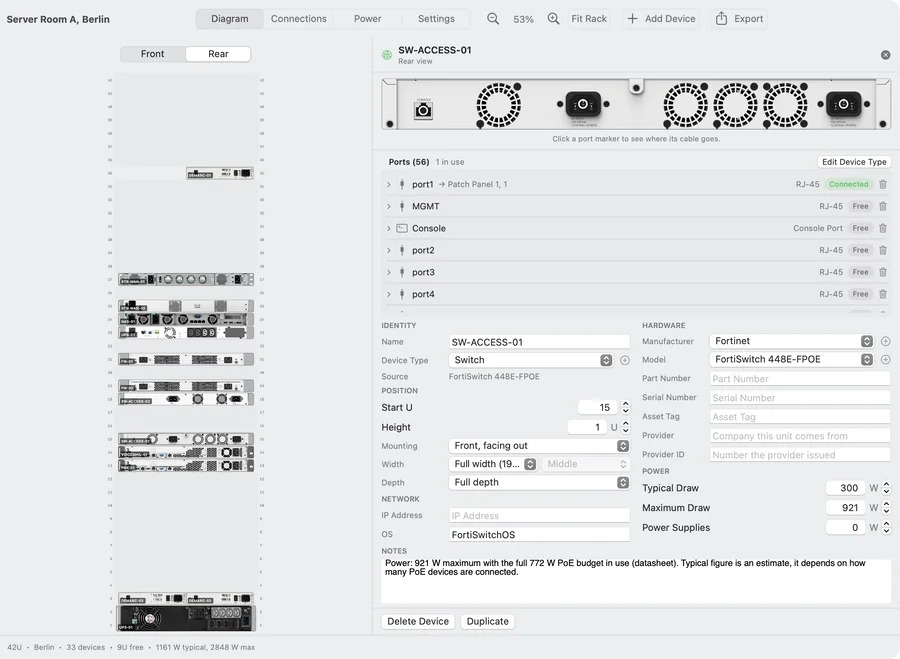Click the Fit Rack button
900x659 pixels.
point(589,19)
